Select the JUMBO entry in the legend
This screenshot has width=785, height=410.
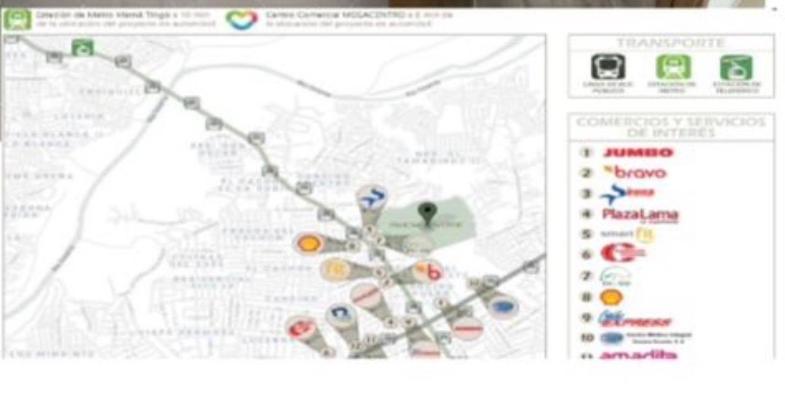(x=638, y=153)
